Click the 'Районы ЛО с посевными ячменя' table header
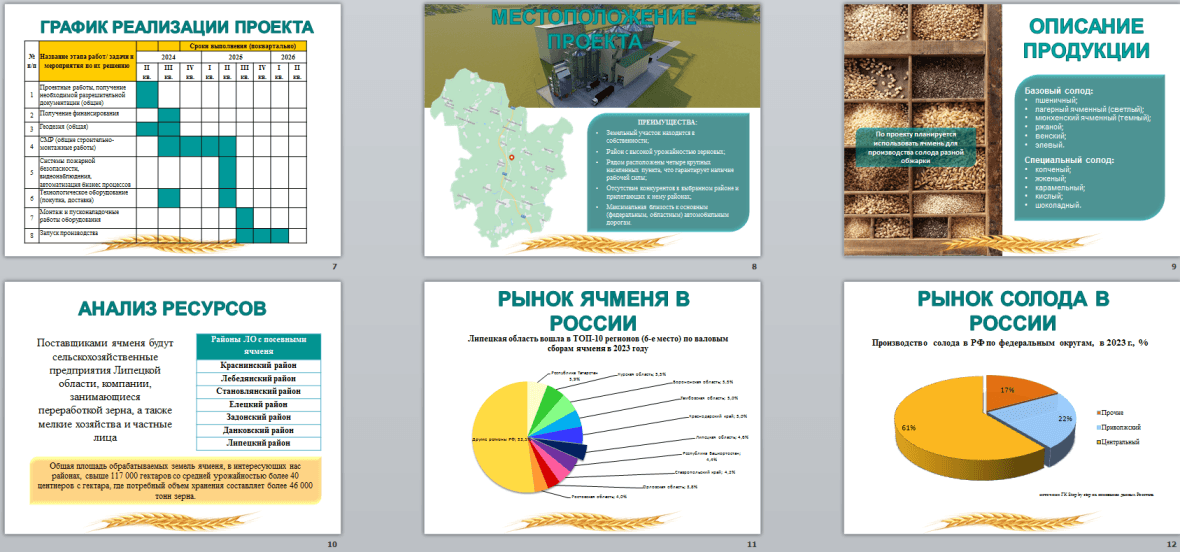Screen dimensions: 1180x552 [258, 345]
